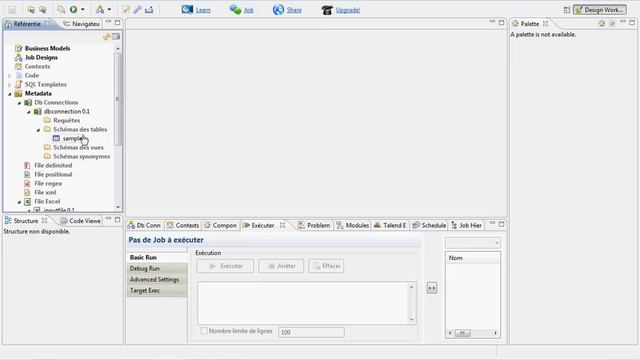Open the Db Conn tab
Screen dimensions: 640x360
point(144,225)
